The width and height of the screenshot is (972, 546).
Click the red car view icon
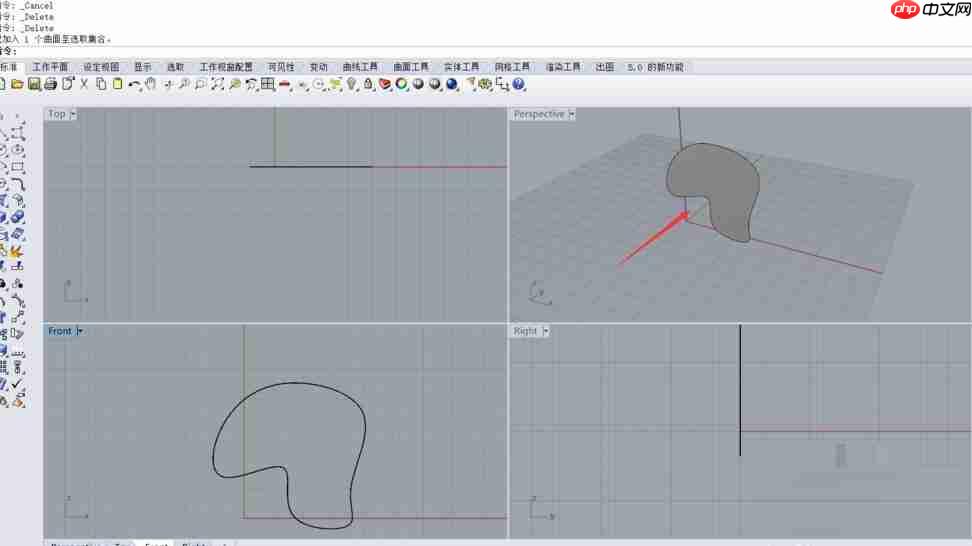tap(285, 84)
